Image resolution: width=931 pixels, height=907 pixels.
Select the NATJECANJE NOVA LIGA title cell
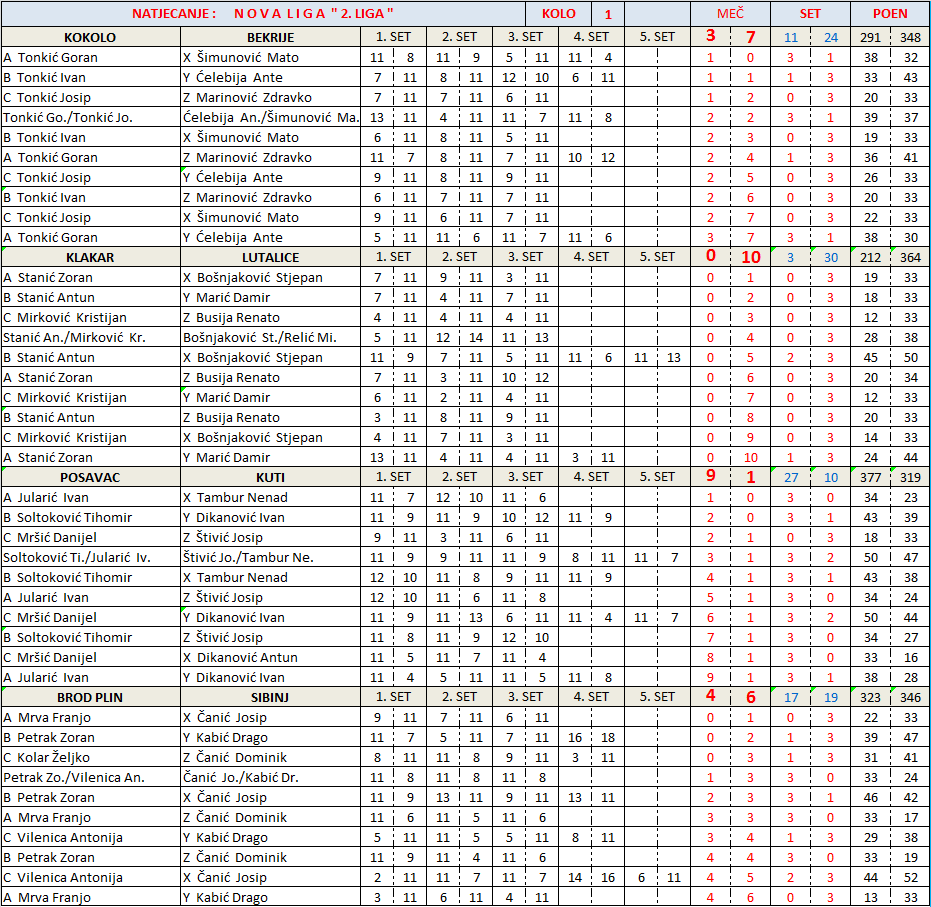(263, 14)
